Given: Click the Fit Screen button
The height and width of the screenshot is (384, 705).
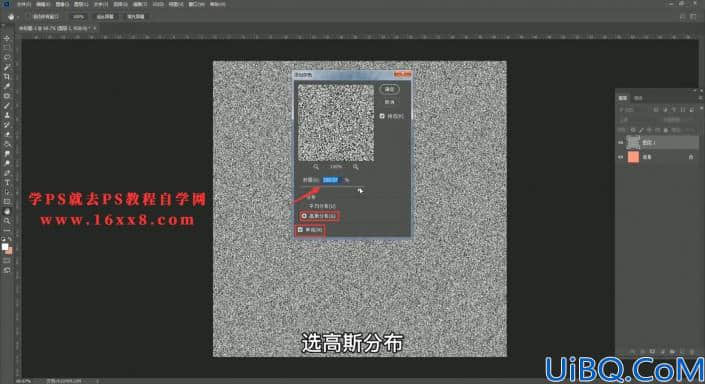Looking at the screenshot, I should [x=106, y=17].
